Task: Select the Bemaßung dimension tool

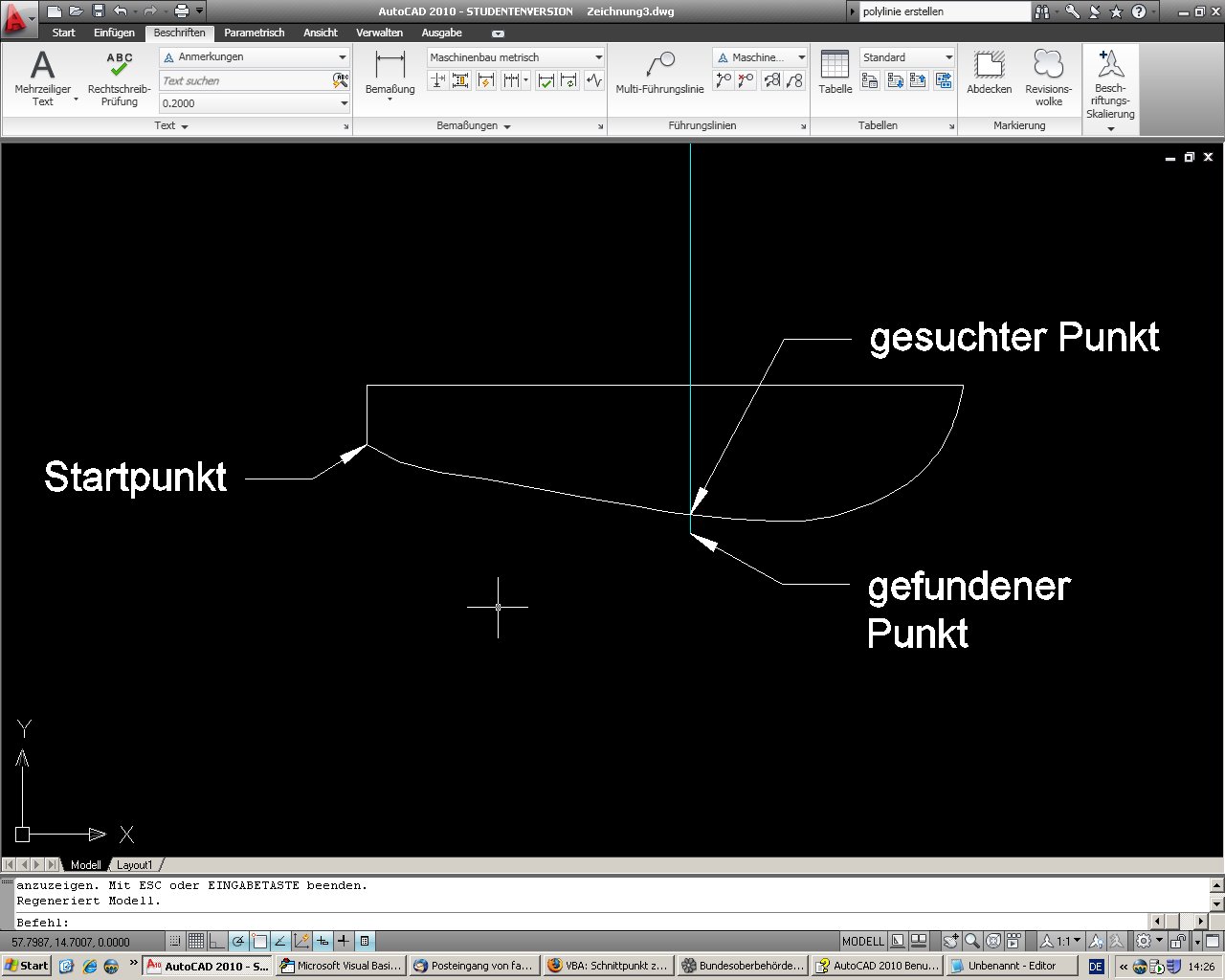Action: tap(390, 77)
